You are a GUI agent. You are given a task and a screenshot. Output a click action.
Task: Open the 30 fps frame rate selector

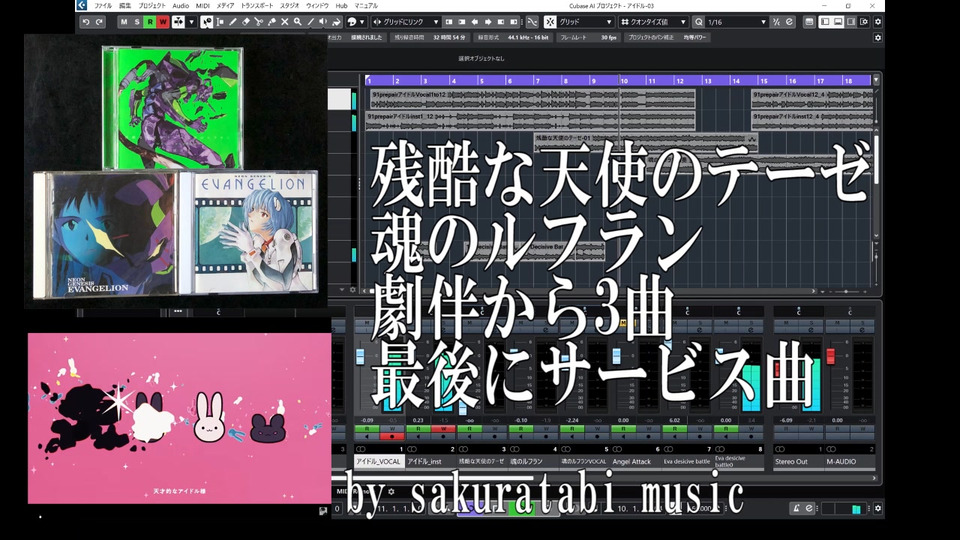coord(608,37)
